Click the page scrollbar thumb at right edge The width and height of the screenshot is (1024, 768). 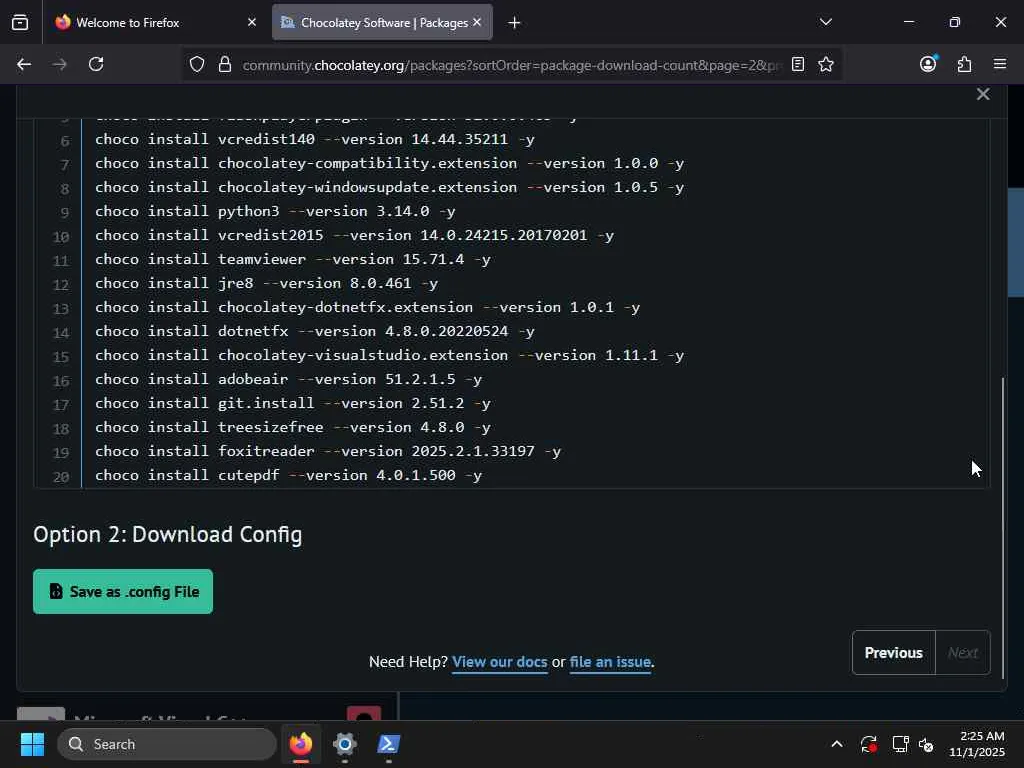[1016, 242]
